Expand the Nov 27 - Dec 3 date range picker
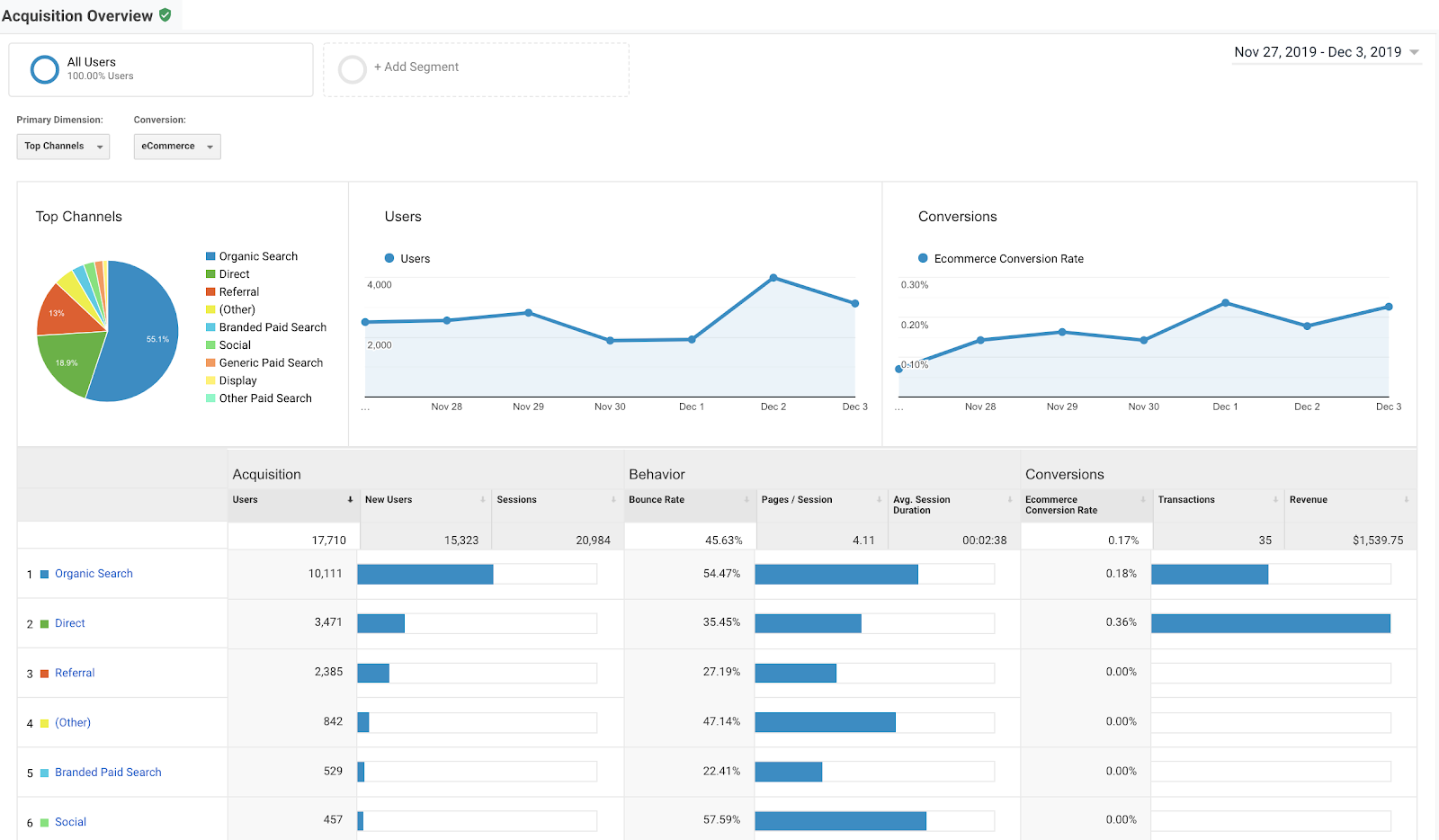1439x840 pixels. point(1327,52)
